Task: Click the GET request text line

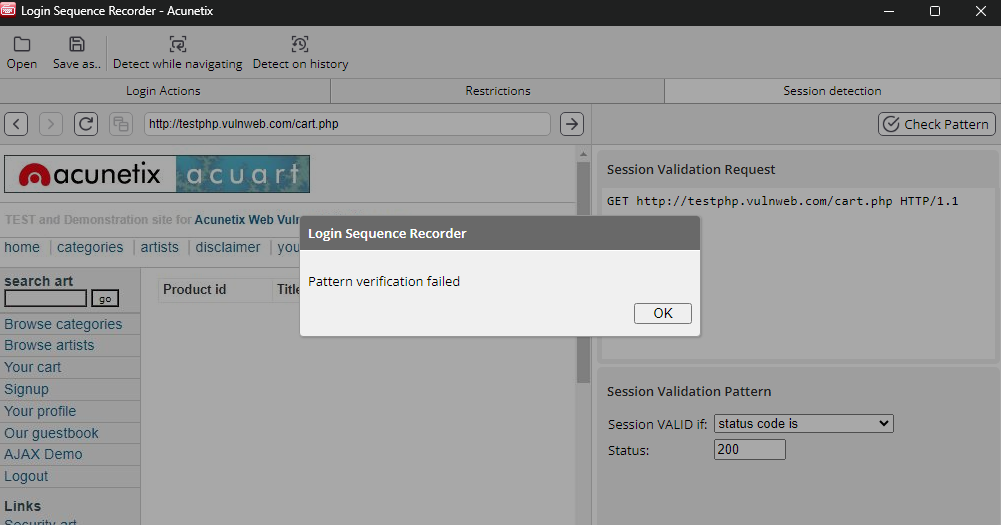Action: [x=783, y=201]
